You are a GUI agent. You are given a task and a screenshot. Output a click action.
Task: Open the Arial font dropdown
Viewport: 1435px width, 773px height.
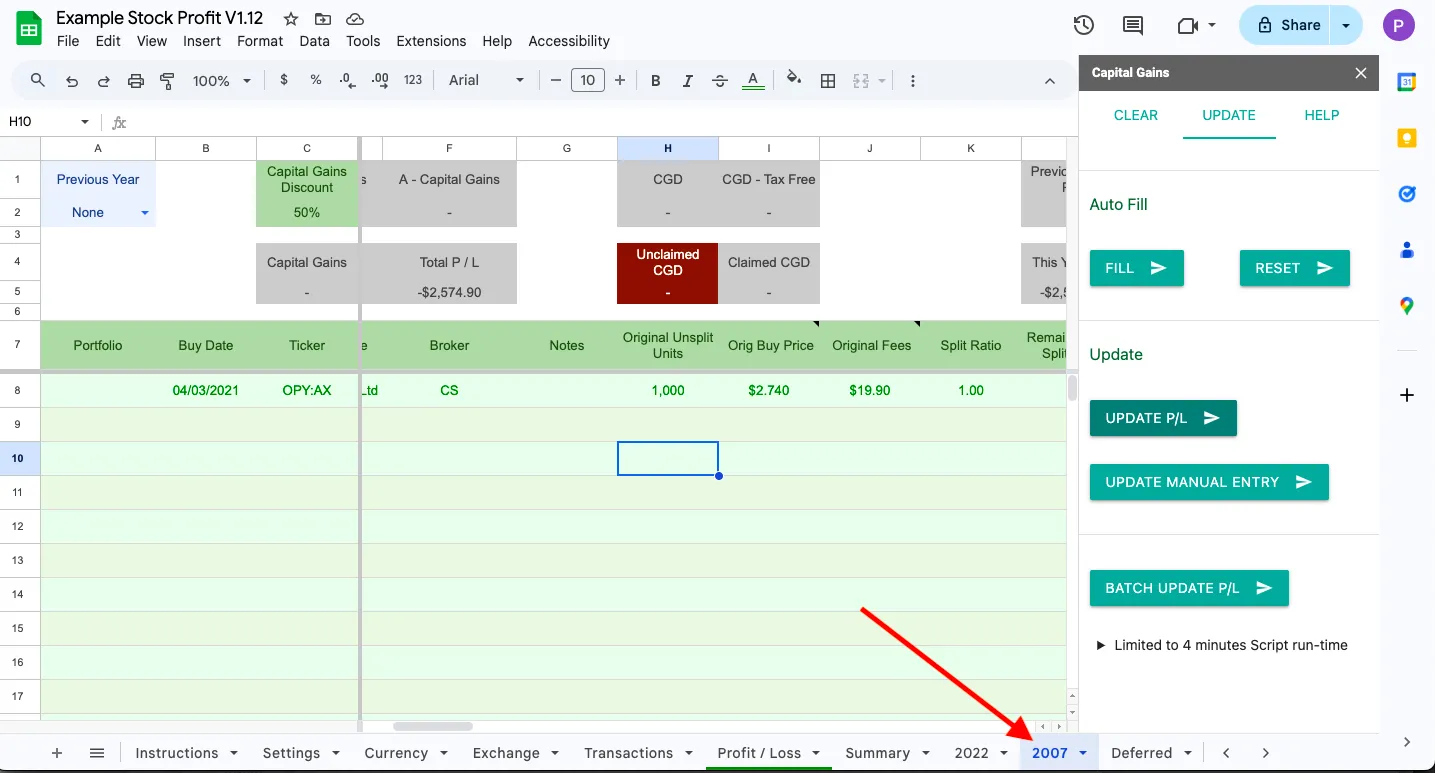(486, 81)
